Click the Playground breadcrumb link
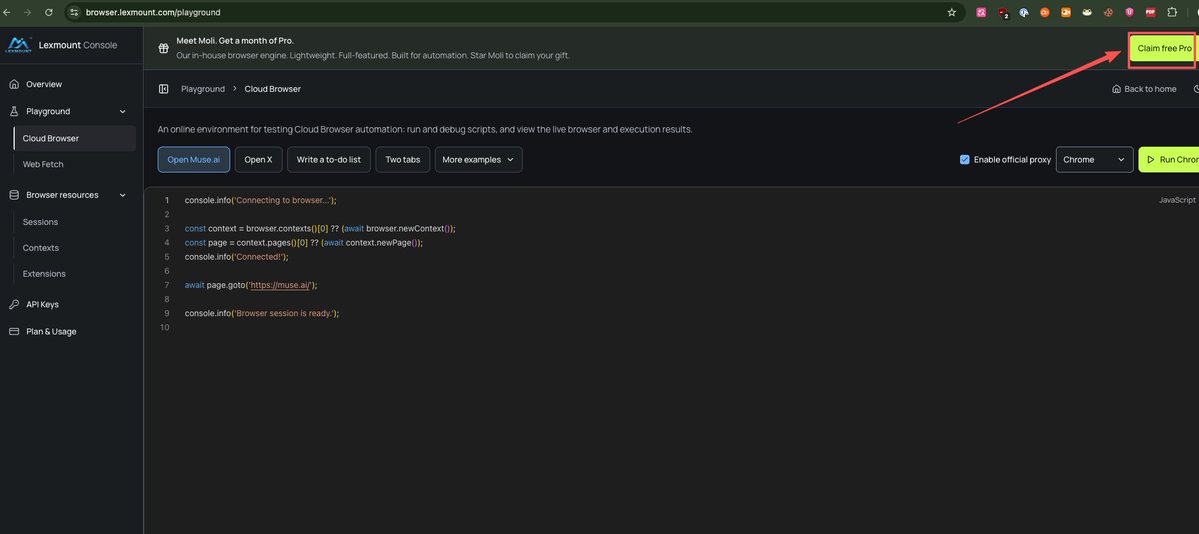Viewport: 1199px width, 534px height. coord(203,89)
